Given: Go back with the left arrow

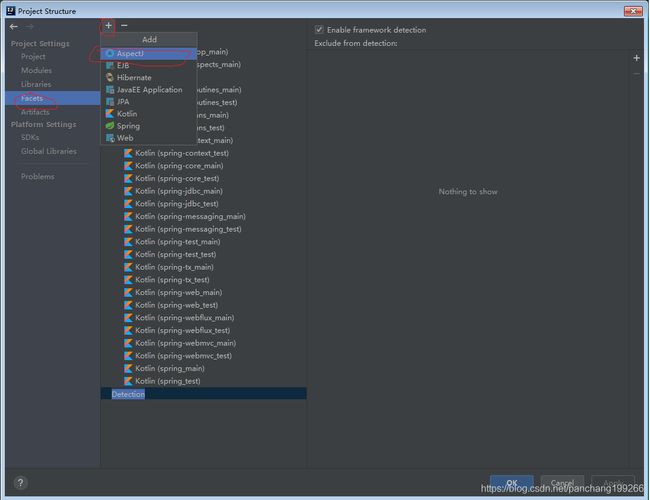Looking at the screenshot, I should point(14,27).
